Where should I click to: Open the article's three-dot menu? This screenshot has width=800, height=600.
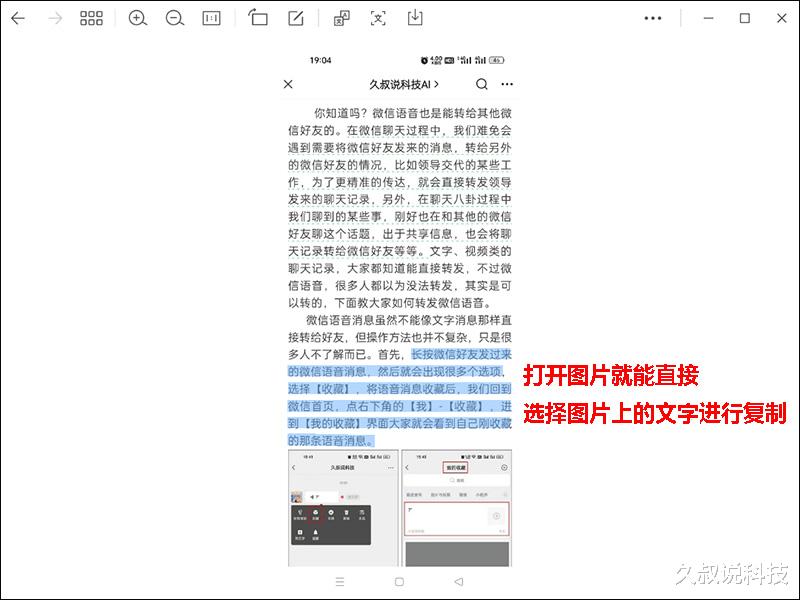coord(507,84)
